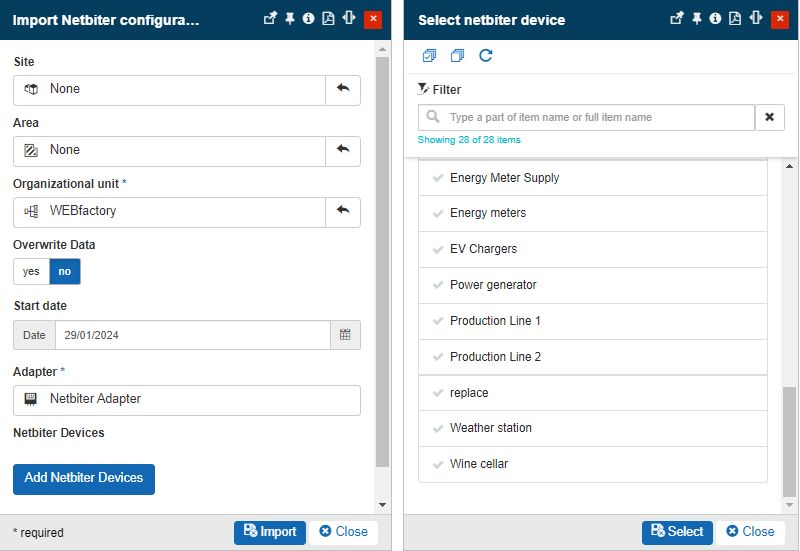Select the Wine cellar device item
The height and width of the screenshot is (551, 800).
(479, 464)
